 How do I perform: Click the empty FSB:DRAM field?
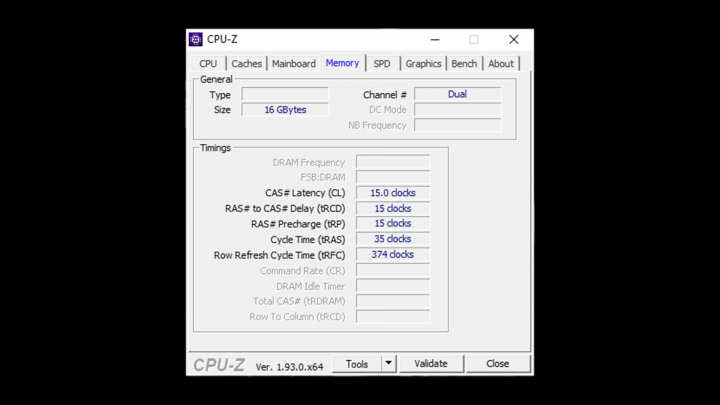[393, 177]
